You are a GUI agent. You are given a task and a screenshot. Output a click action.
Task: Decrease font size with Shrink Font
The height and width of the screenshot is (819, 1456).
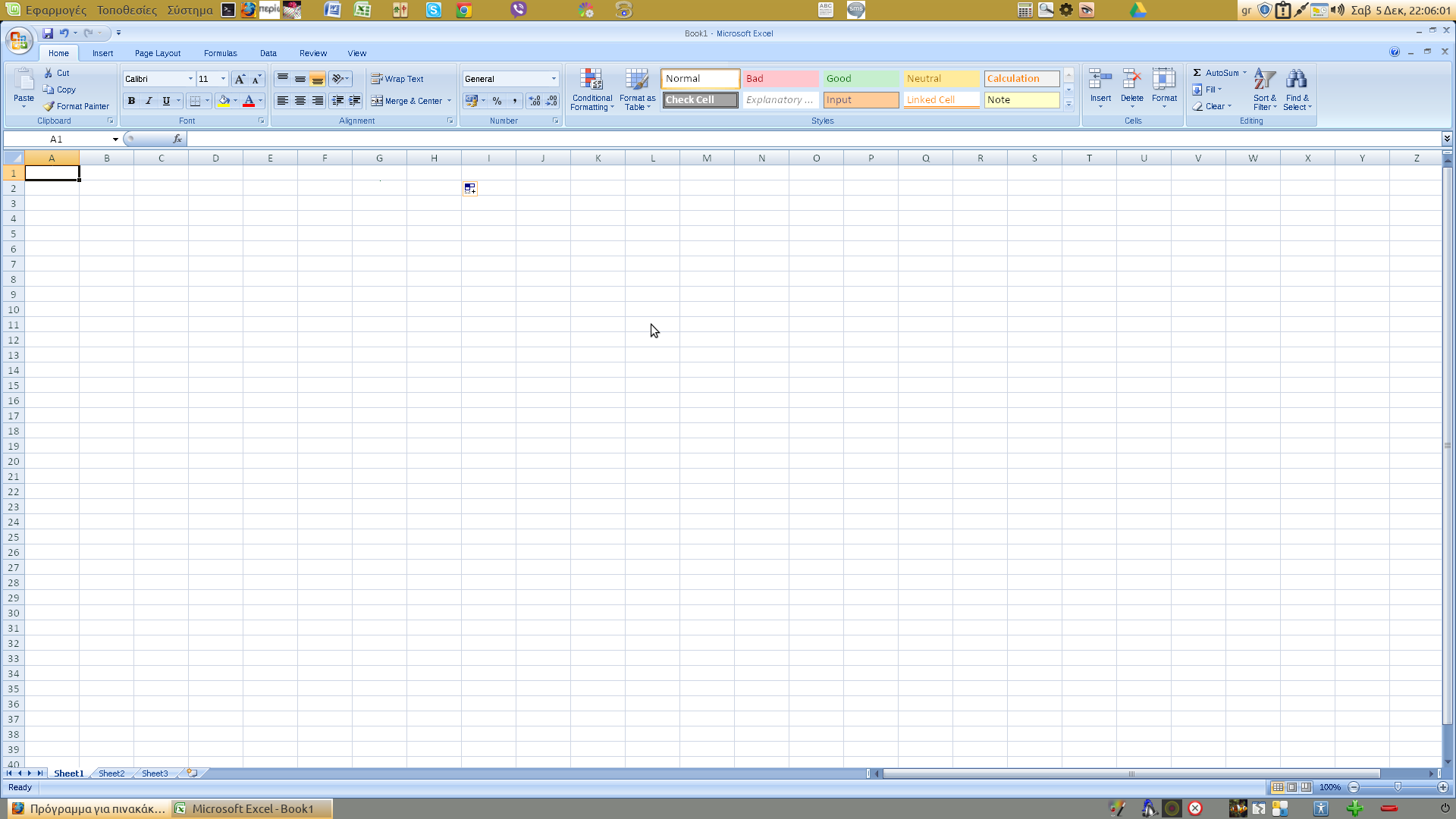[x=256, y=79]
